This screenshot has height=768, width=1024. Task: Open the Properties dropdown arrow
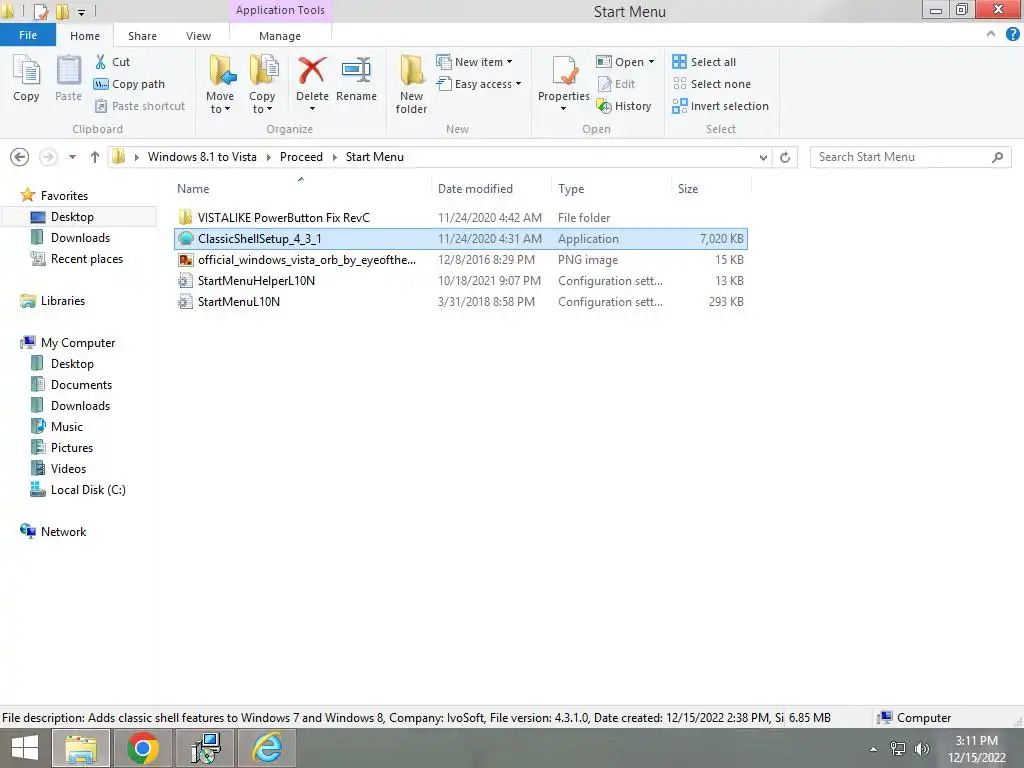564,109
